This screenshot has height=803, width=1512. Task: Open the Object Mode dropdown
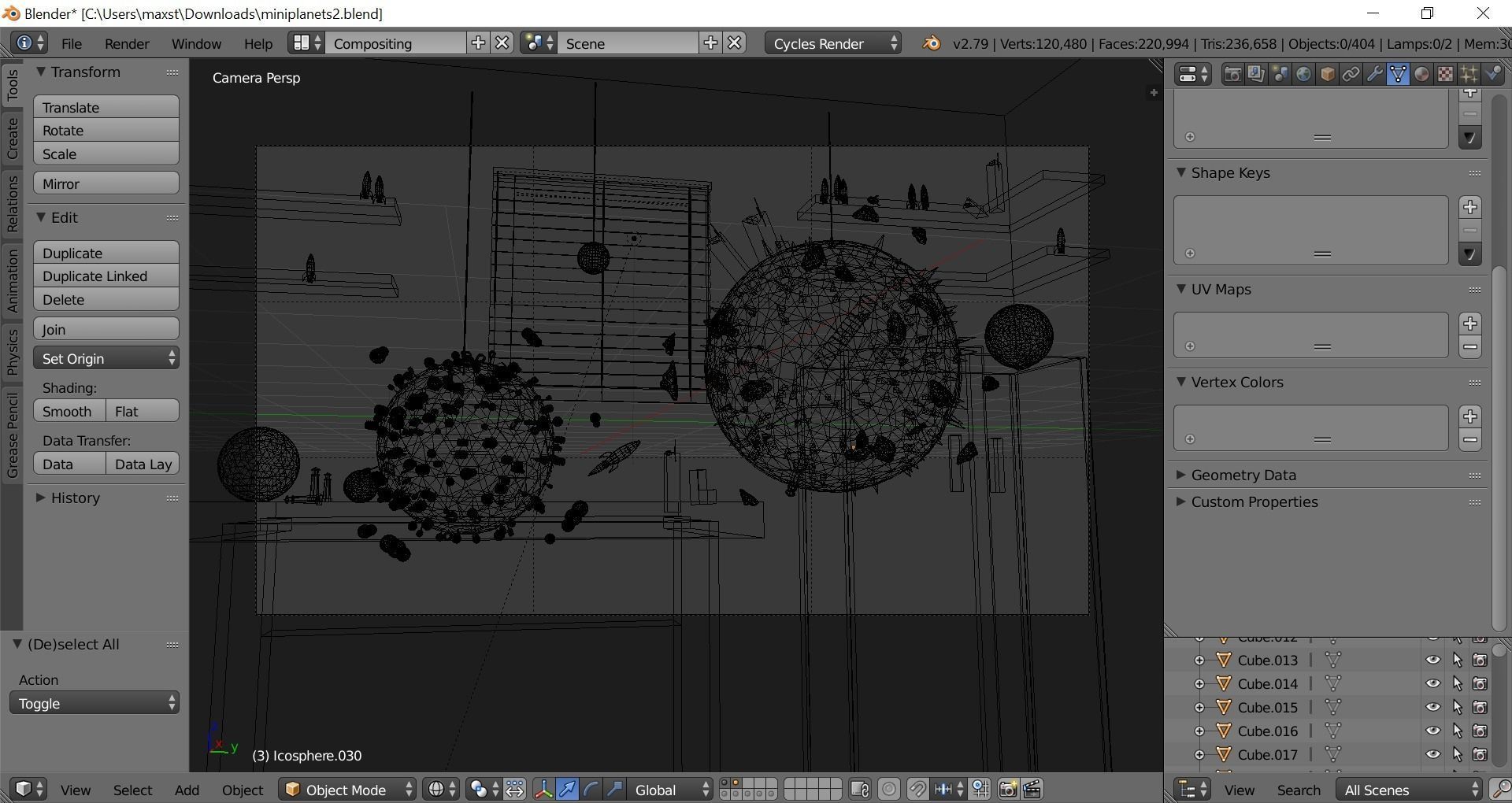tap(347, 789)
